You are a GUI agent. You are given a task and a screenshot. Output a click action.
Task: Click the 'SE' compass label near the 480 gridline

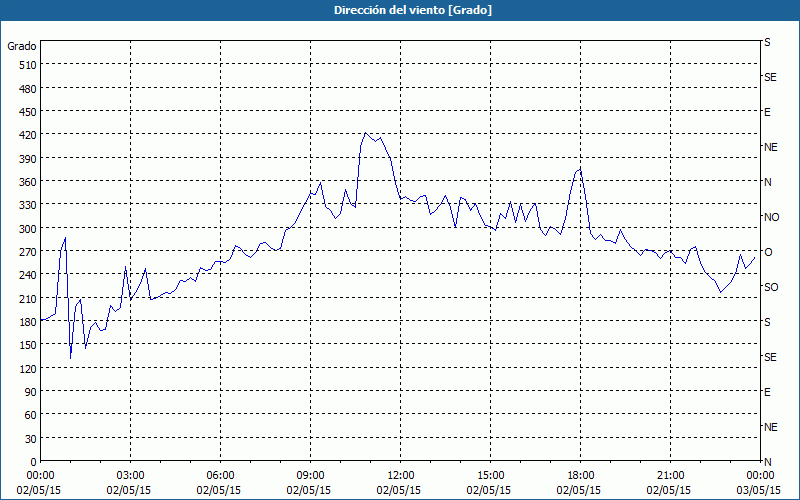[770, 77]
